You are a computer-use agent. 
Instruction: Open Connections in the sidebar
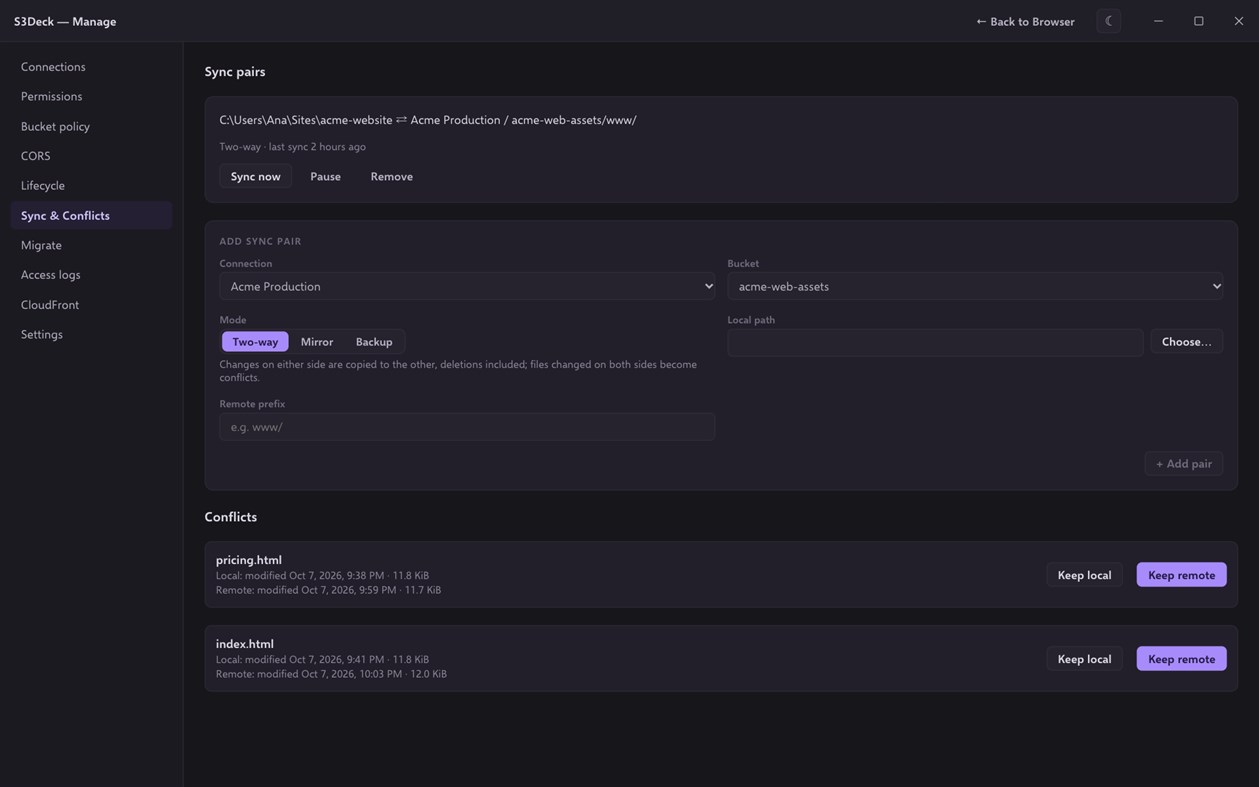(x=91, y=67)
